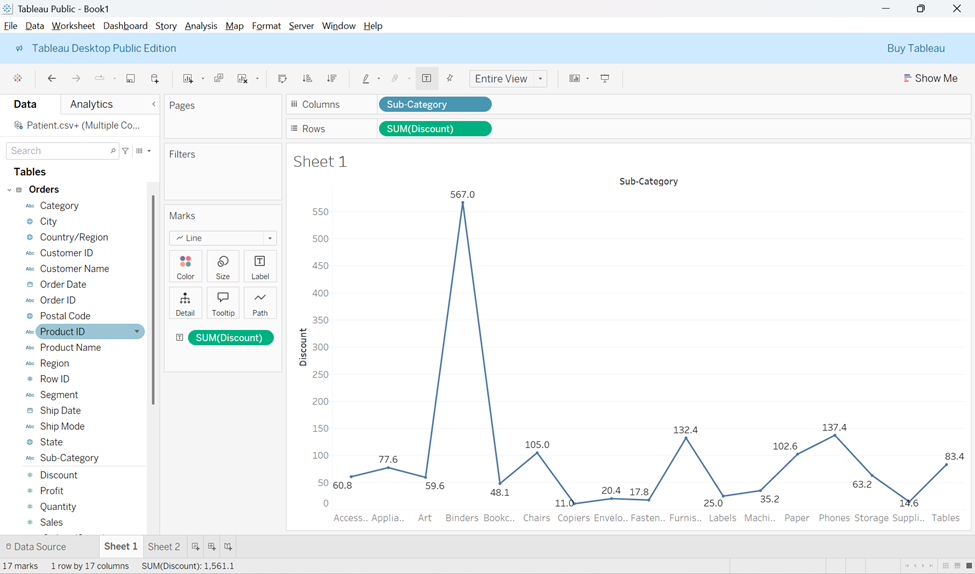Open the Dashboard menu
The width and height of the screenshot is (975, 574).
[x=126, y=25]
